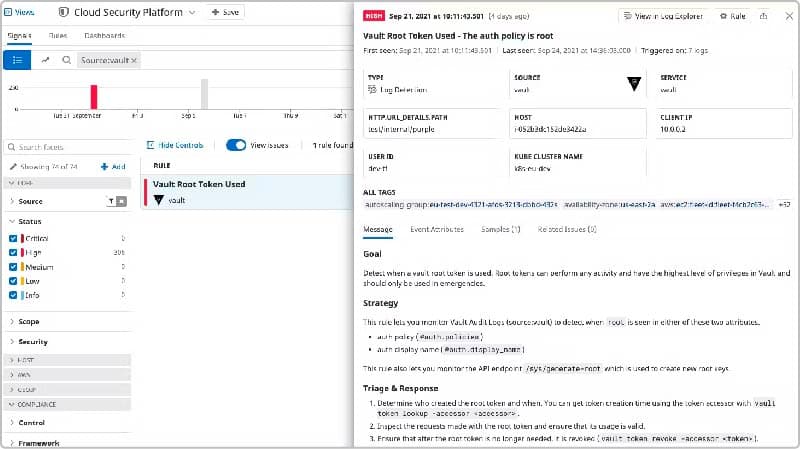
Task: Switch to the timeseries graph view icon
Action: [45, 60]
